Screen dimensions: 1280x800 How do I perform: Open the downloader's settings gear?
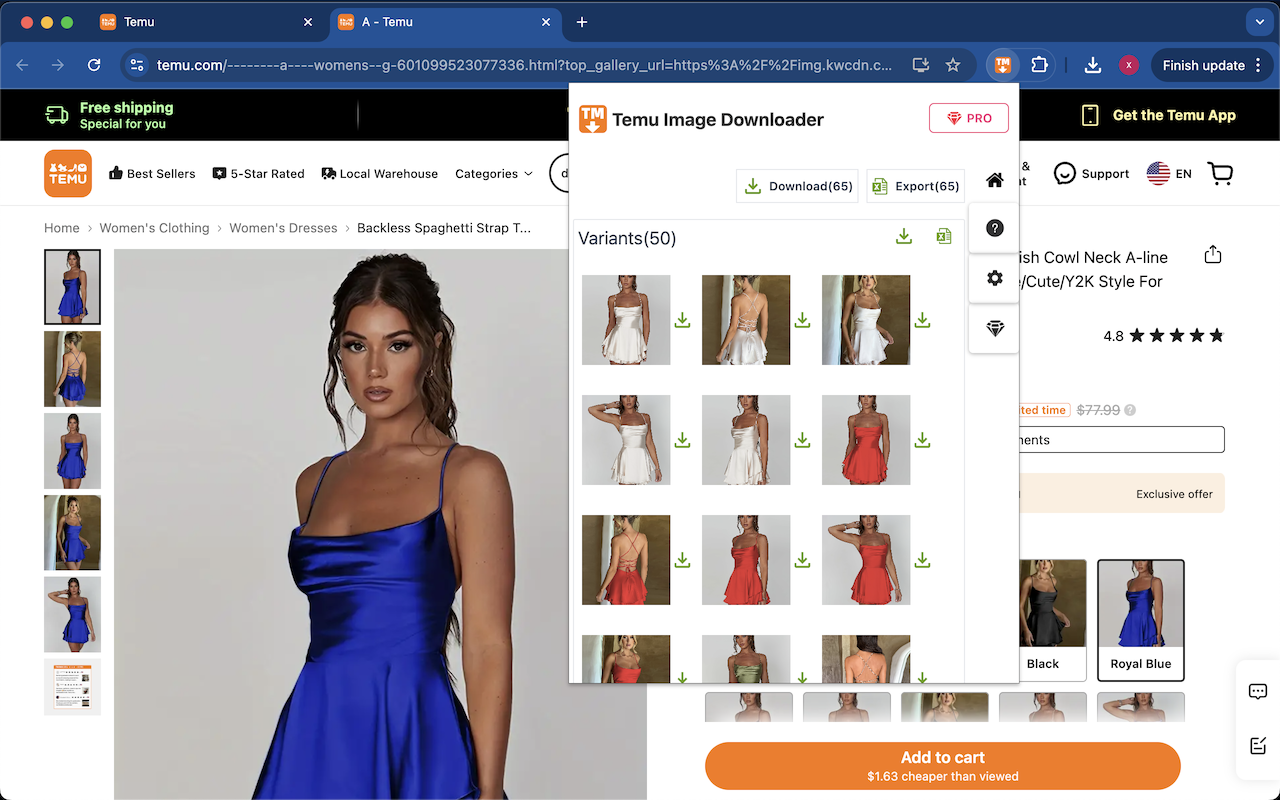pyautogui.click(x=994, y=278)
